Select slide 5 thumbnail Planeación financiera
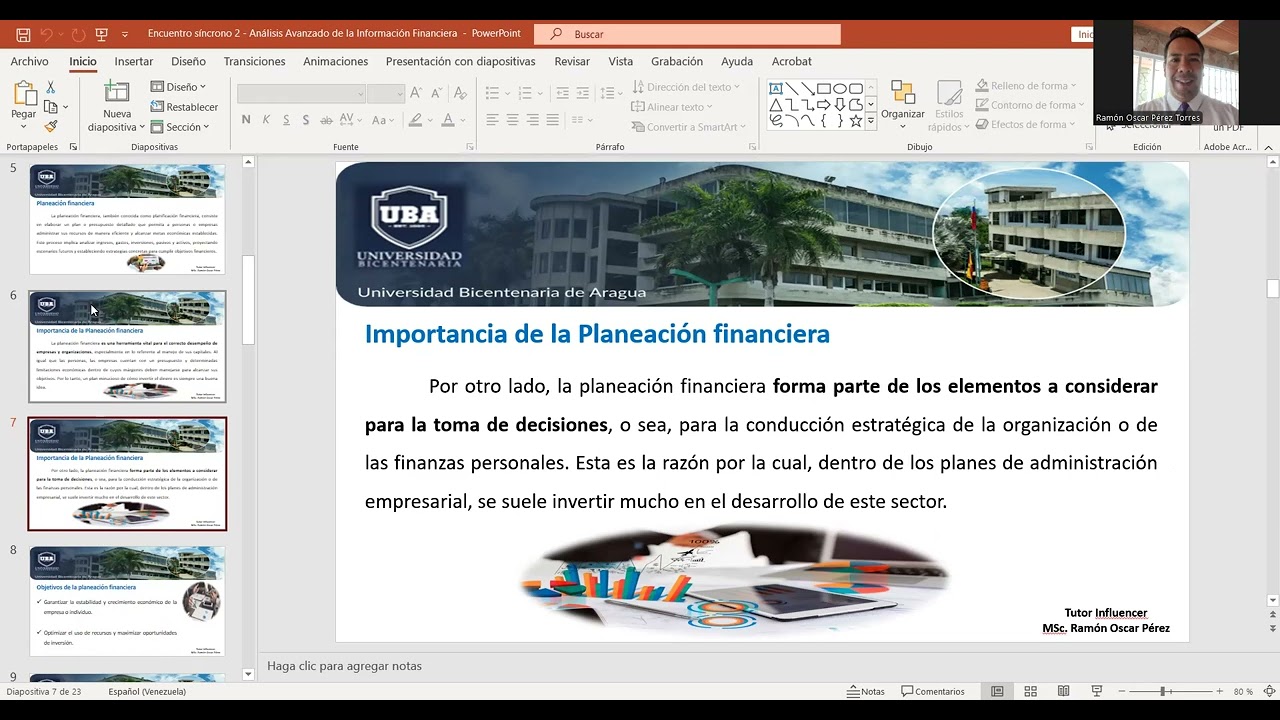 coord(127,219)
